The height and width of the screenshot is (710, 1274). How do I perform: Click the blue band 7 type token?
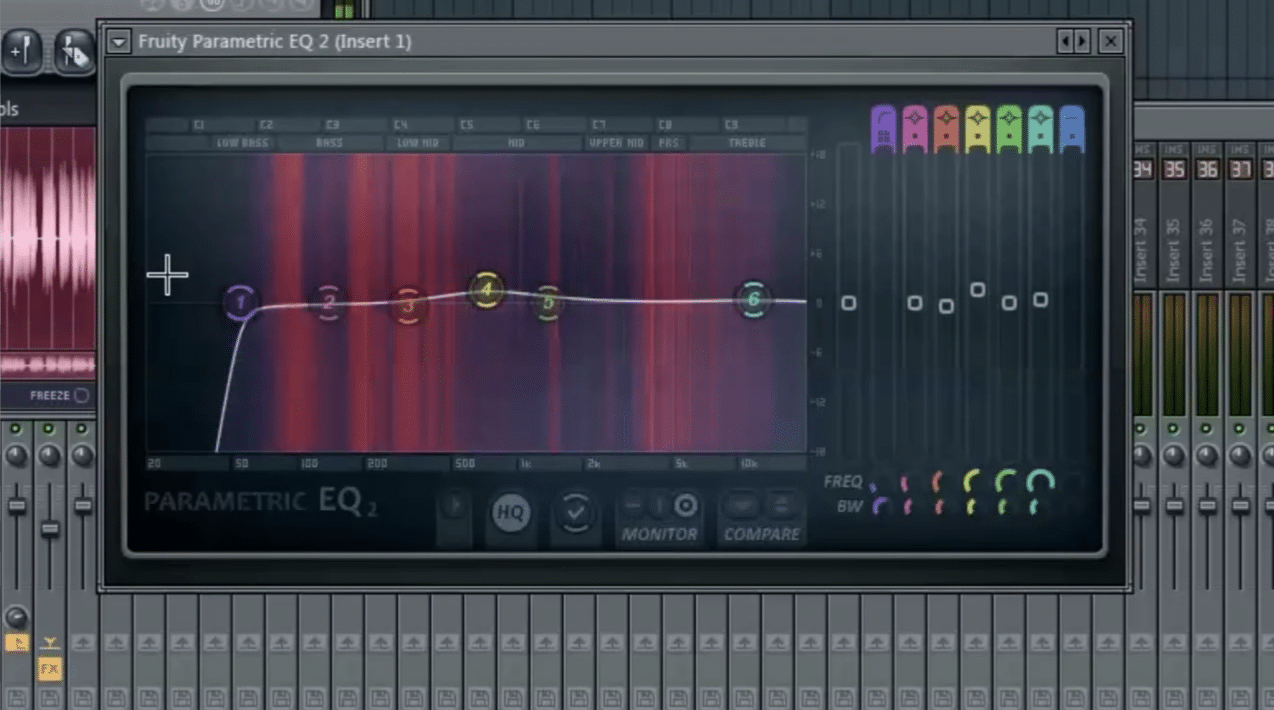(x=1071, y=129)
